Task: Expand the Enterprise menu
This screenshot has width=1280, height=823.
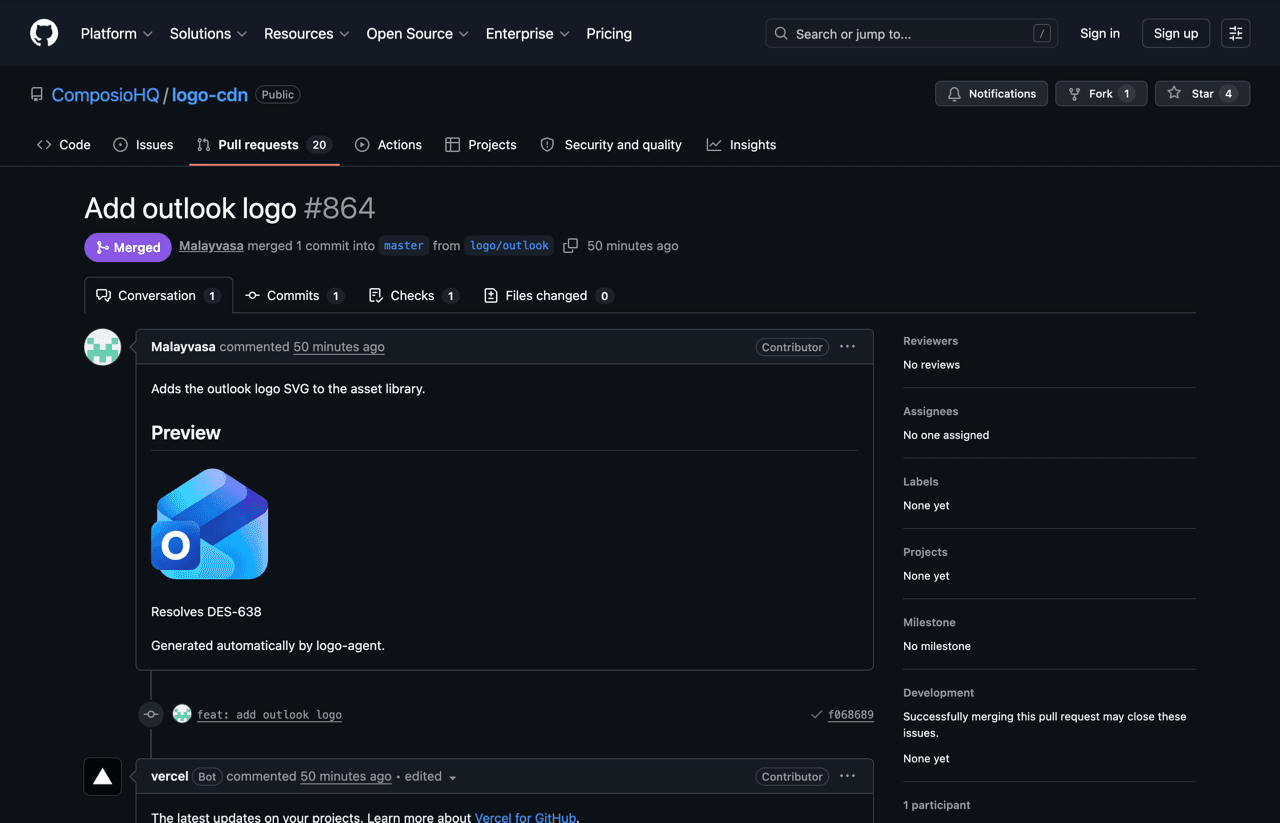Action: (528, 33)
